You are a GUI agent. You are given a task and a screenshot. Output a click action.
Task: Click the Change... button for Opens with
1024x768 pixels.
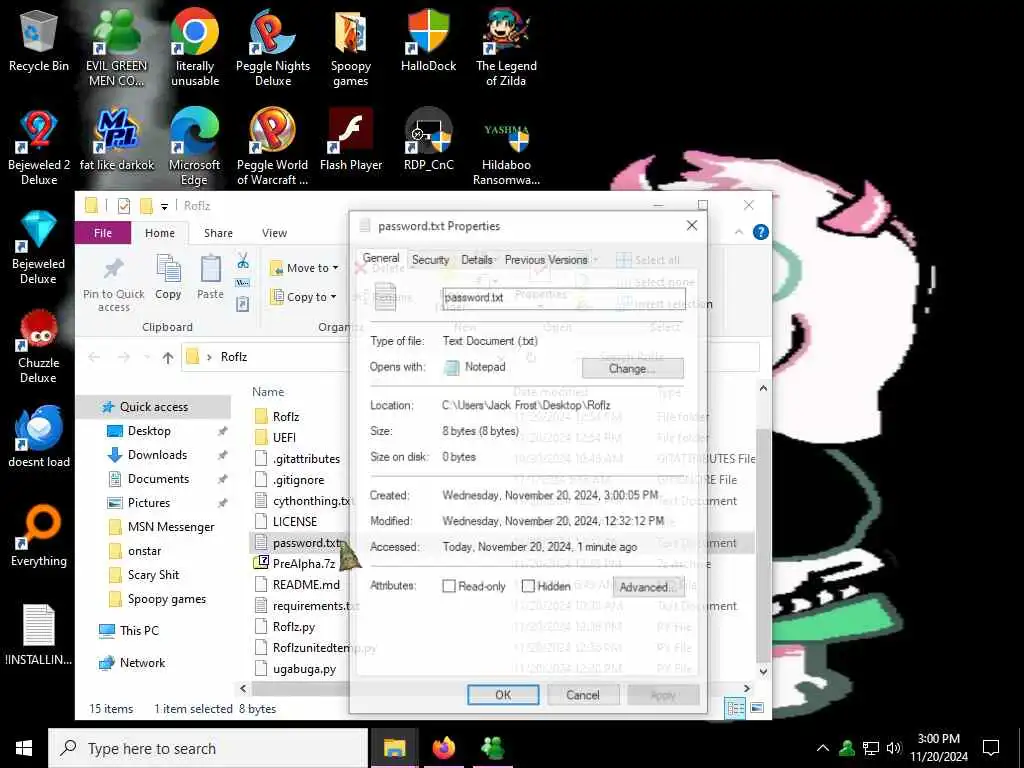632,368
